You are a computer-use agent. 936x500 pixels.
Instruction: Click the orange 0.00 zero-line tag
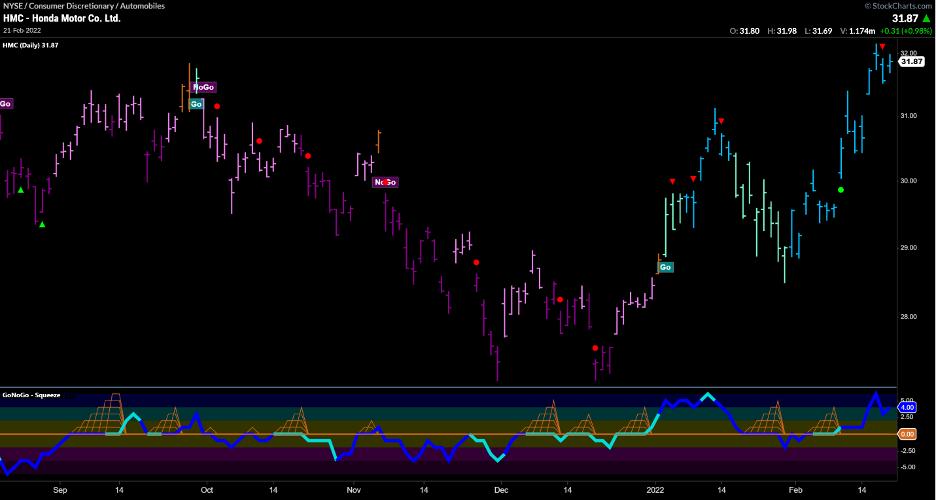[907, 434]
